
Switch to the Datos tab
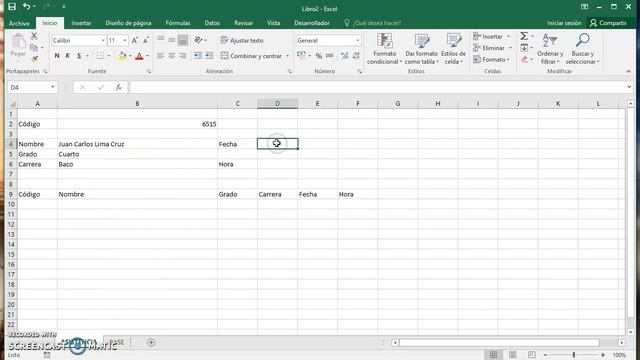[x=212, y=23]
